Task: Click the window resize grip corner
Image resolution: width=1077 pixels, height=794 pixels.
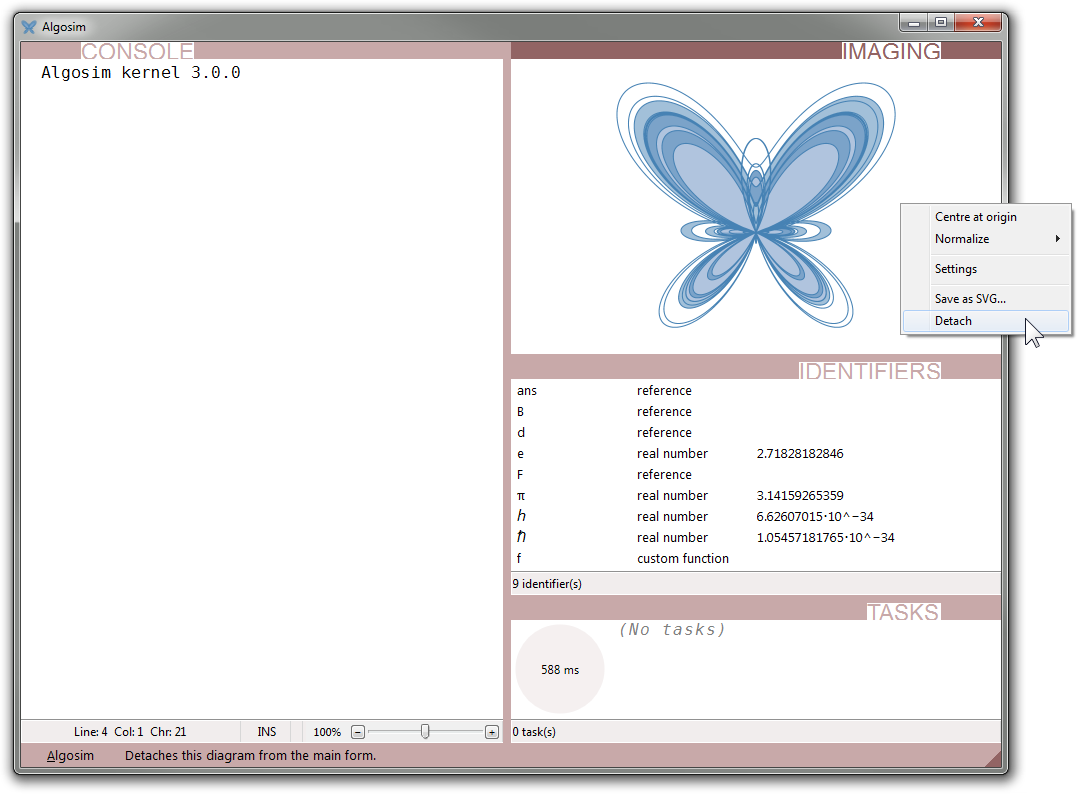Action: pyautogui.click(x=992, y=759)
